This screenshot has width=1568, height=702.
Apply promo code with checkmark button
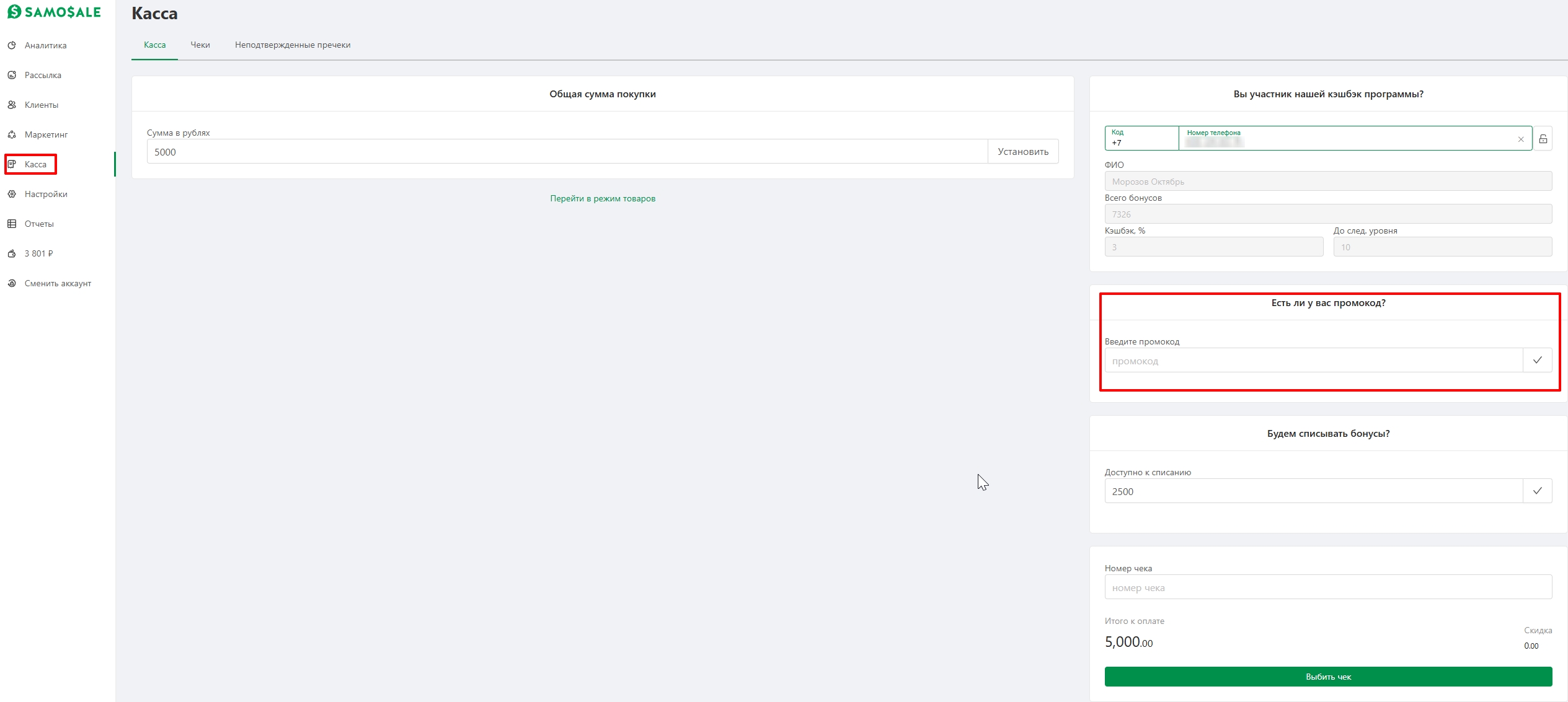click(x=1538, y=360)
